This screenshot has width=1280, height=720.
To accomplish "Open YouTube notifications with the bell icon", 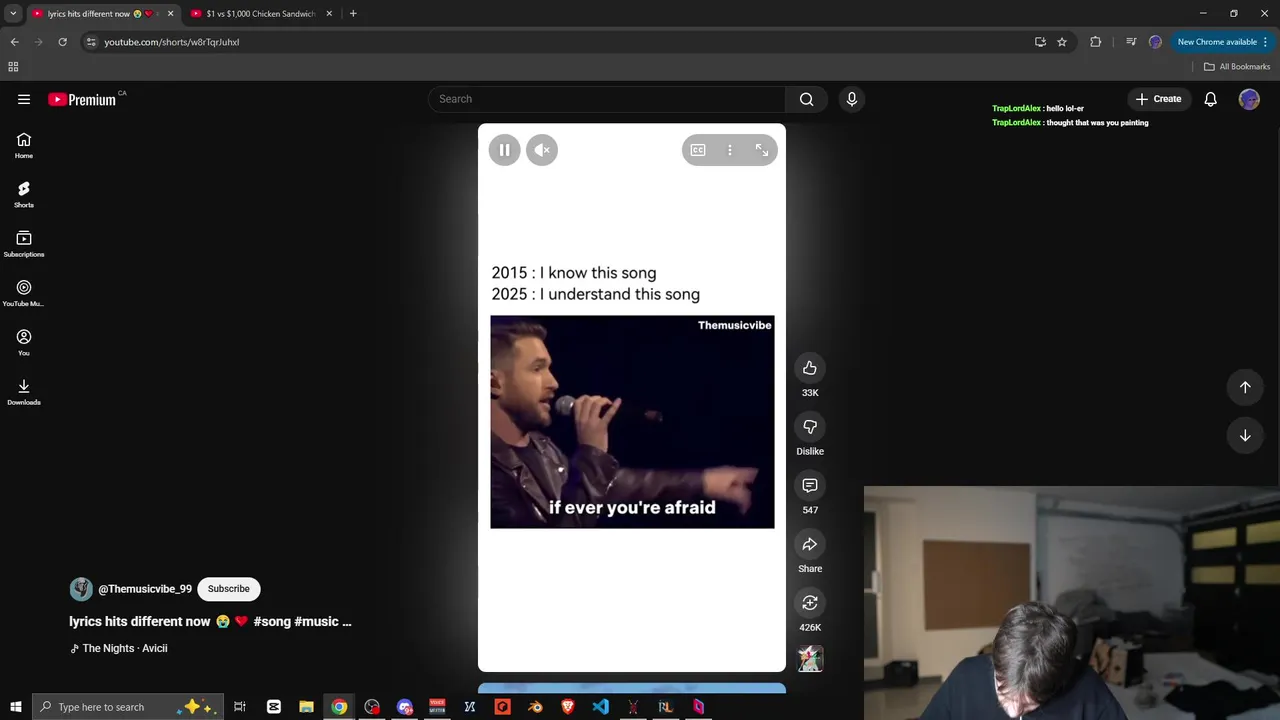I will click(x=1211, y=99).
